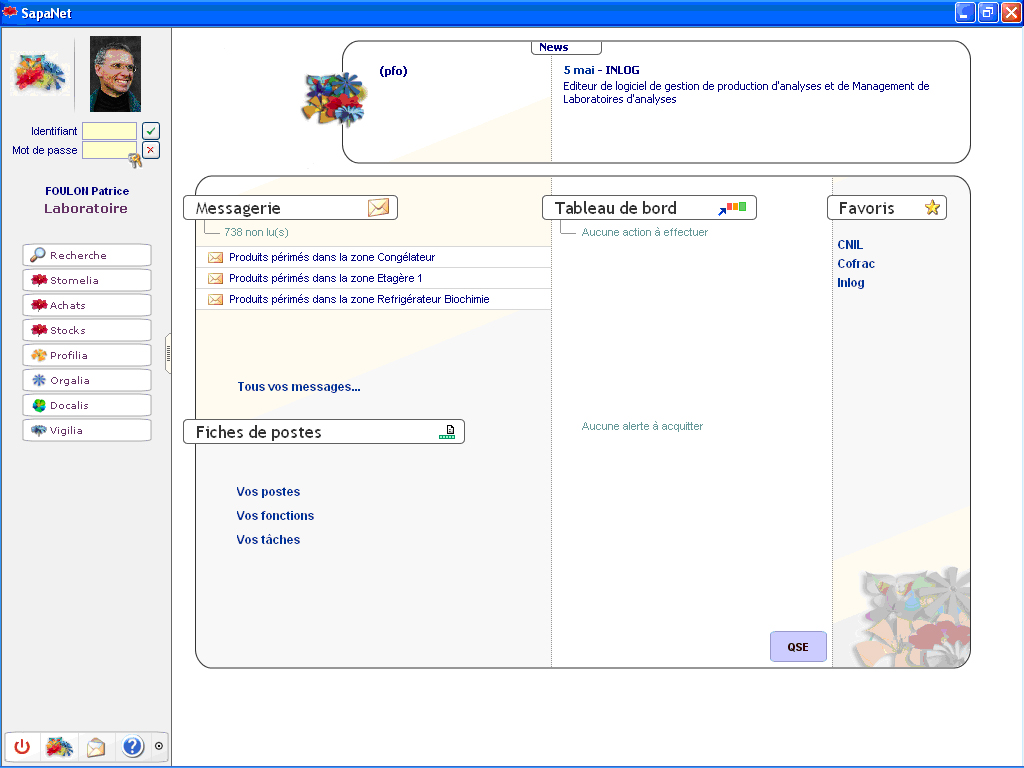Open the Cofrac favorite link
1024x768 pixels.
(x=856, y=264)
